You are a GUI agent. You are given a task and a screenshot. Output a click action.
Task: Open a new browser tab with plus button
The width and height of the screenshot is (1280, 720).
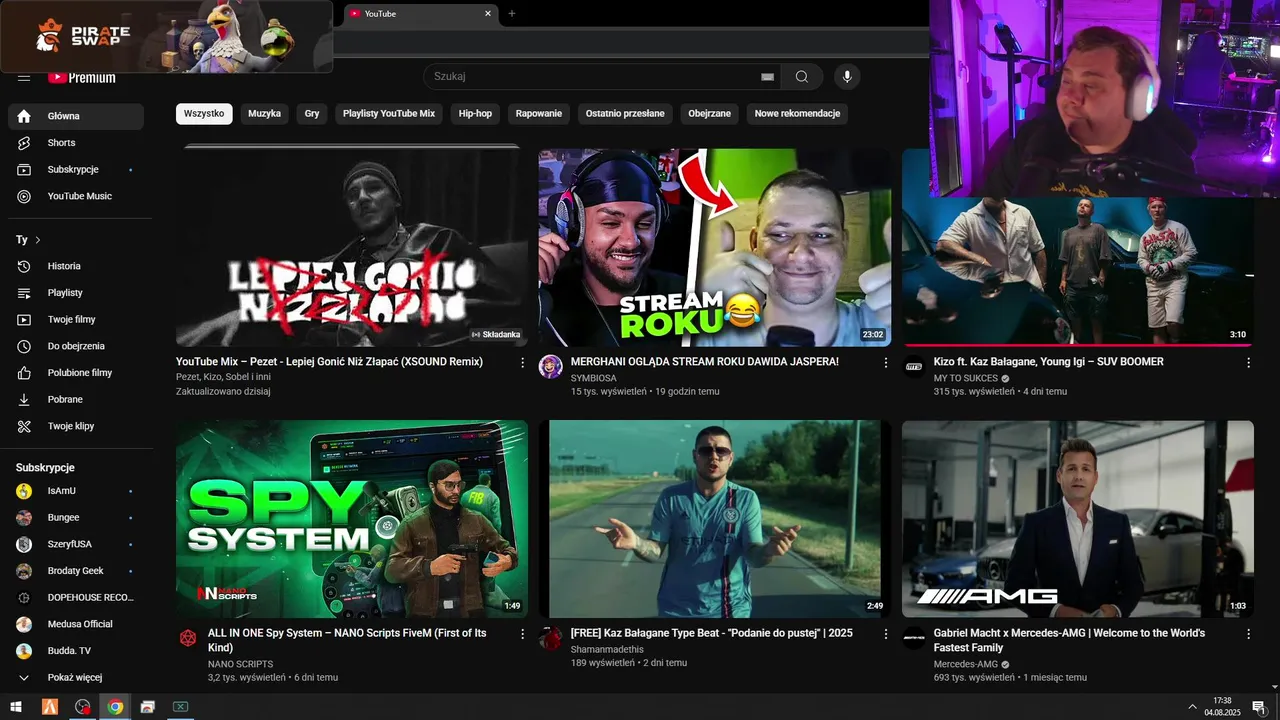(512, 14)
